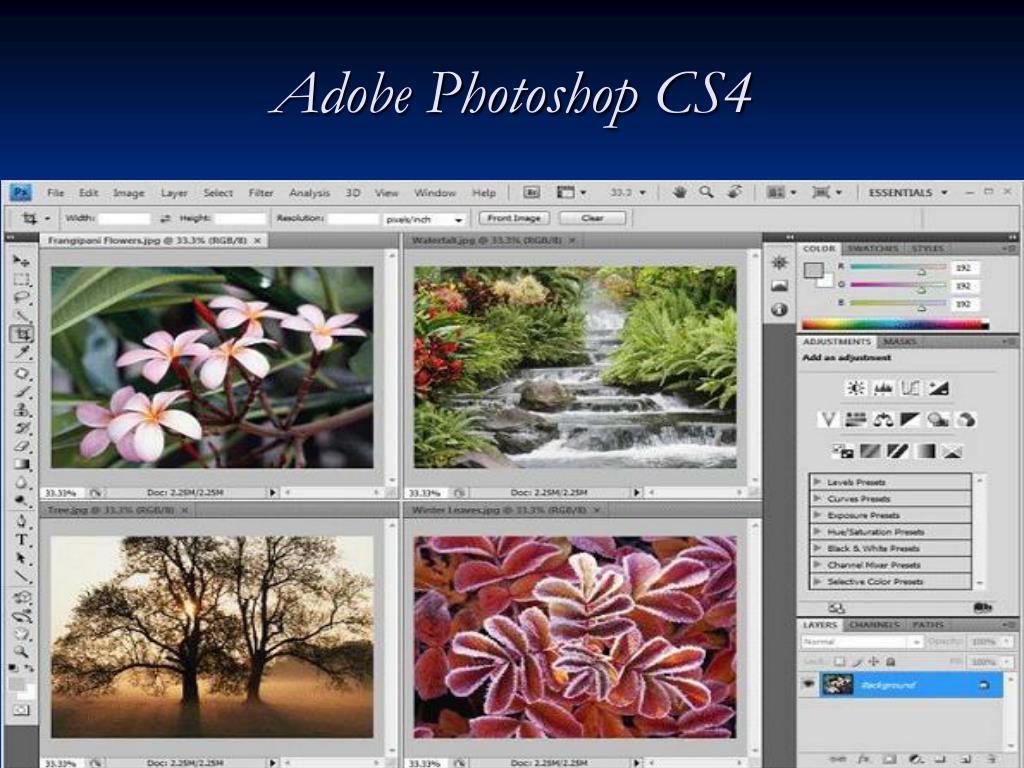Image resolution: width=1024 pixels, height=768 pixels.
Task: Click the Width input field
Action: coord(124,219)
